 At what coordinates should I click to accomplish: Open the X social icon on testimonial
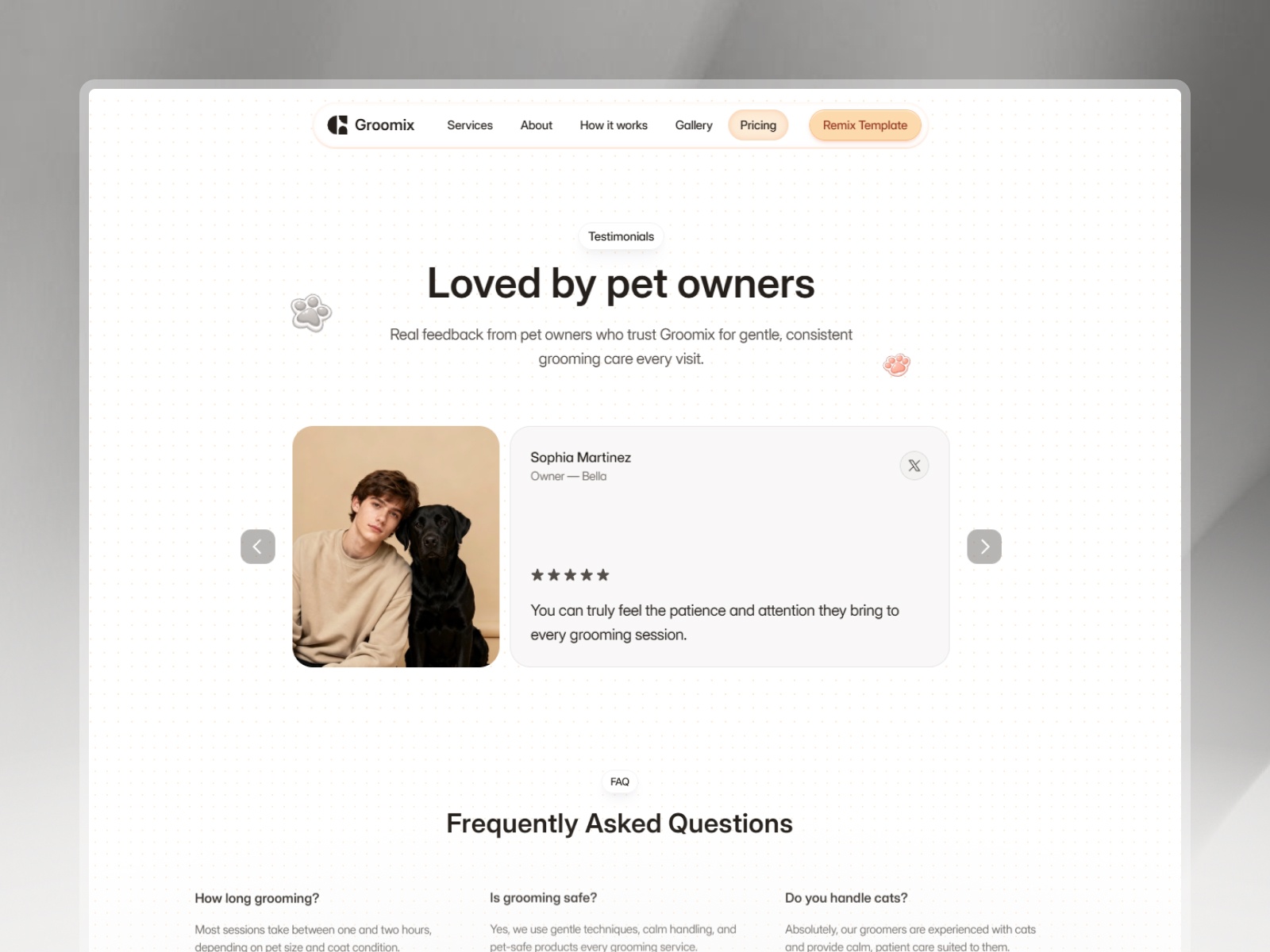click(x=914, y=466)
